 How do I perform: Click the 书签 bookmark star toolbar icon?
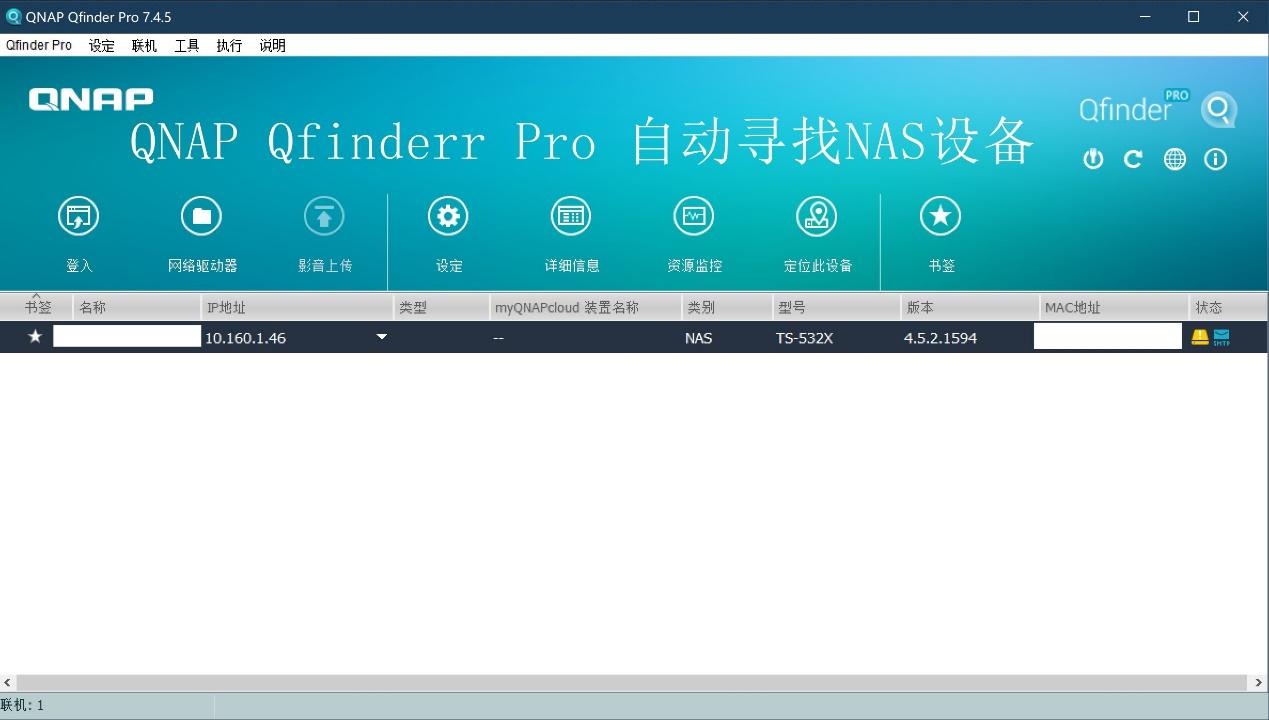click(x=940, y=216)
